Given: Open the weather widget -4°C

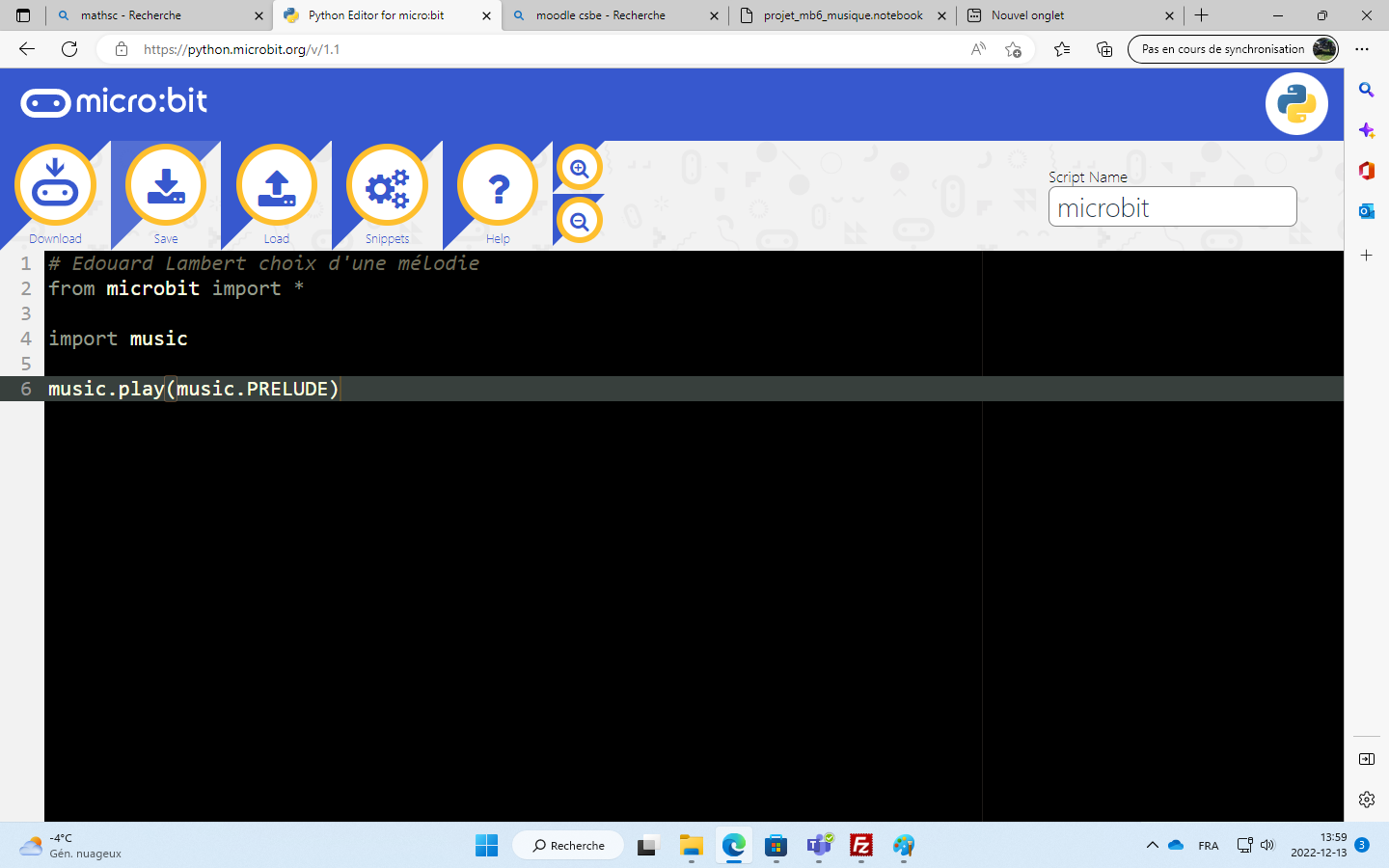Looking at the screenshot, I should (71, 846).
